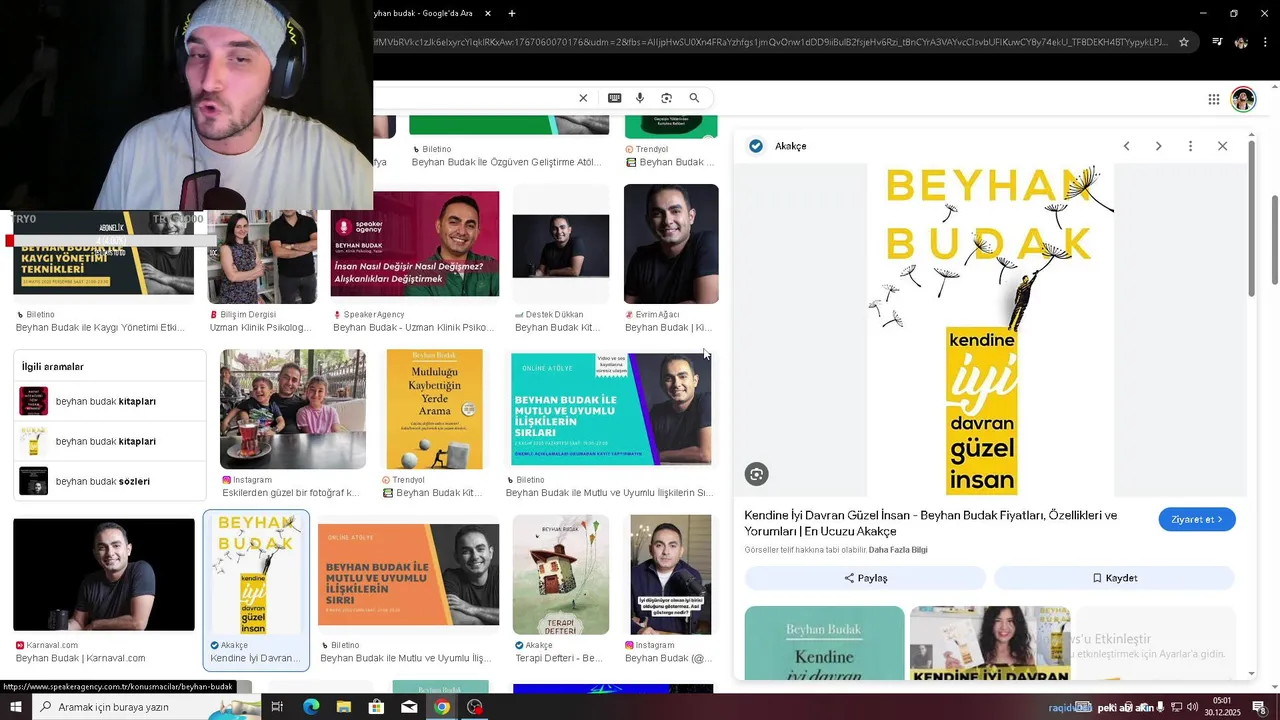
Task: Select the highlighted Akakçe book thumbnail
Action: (256, 575)
